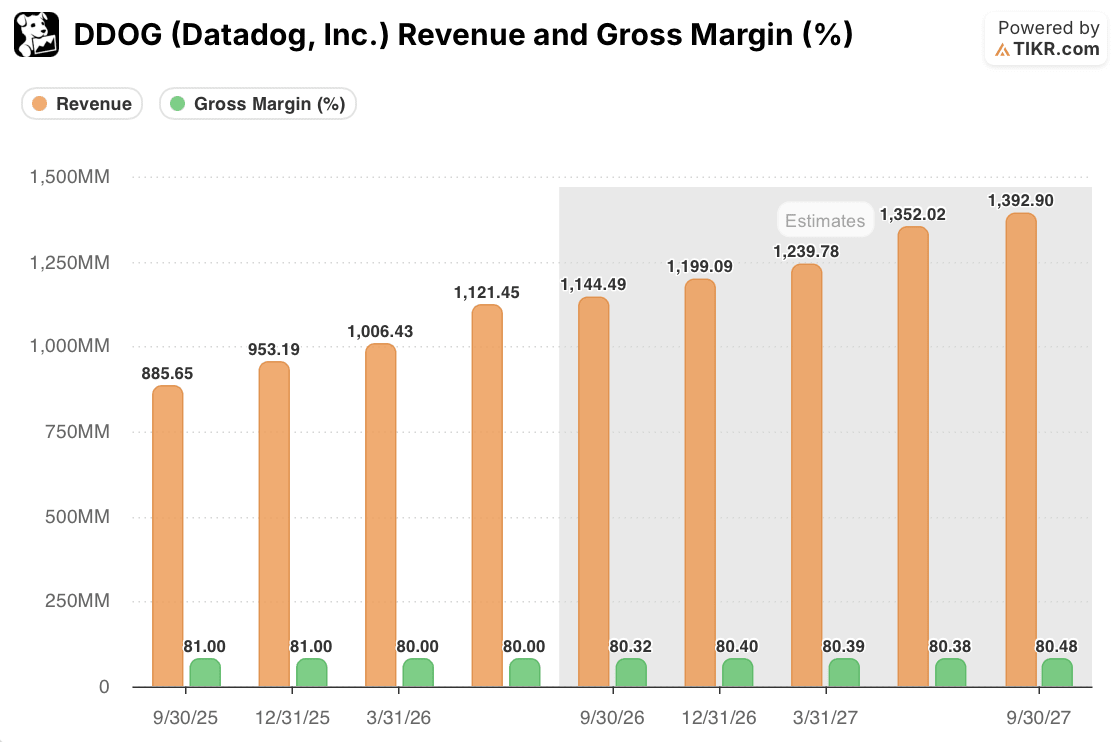Click the 250MM y-axis label
The width and height of the screenshot is (1116, 742).
pos(78,601)
